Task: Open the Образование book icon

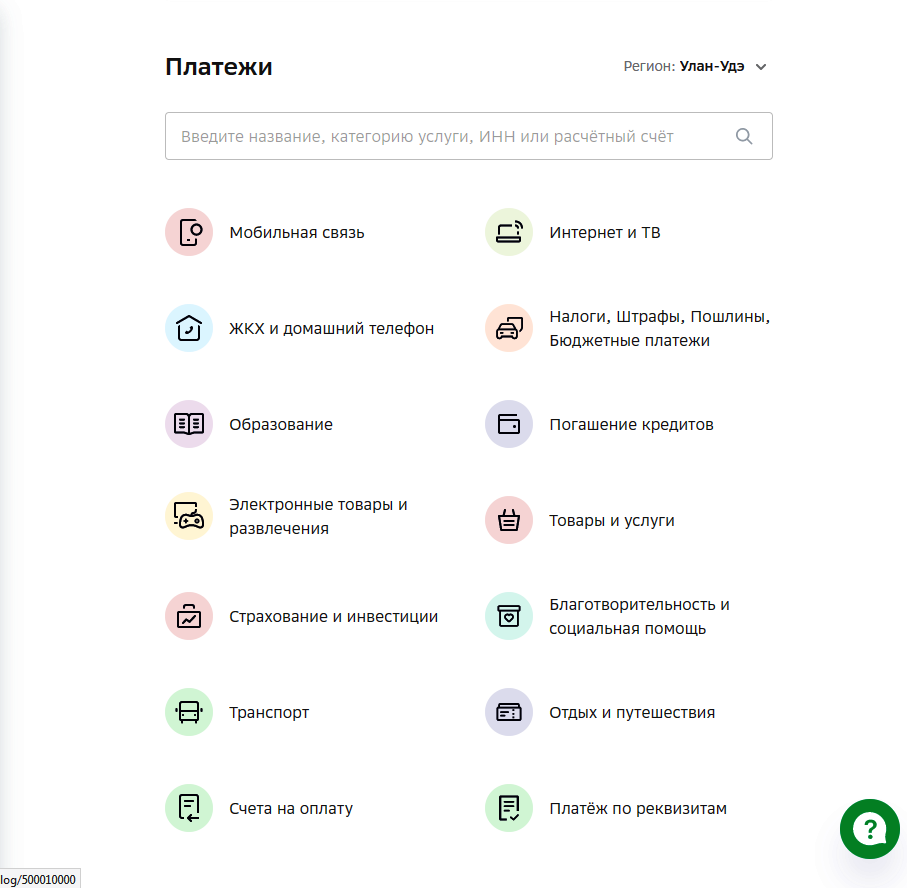Action: tap(189, 424)
